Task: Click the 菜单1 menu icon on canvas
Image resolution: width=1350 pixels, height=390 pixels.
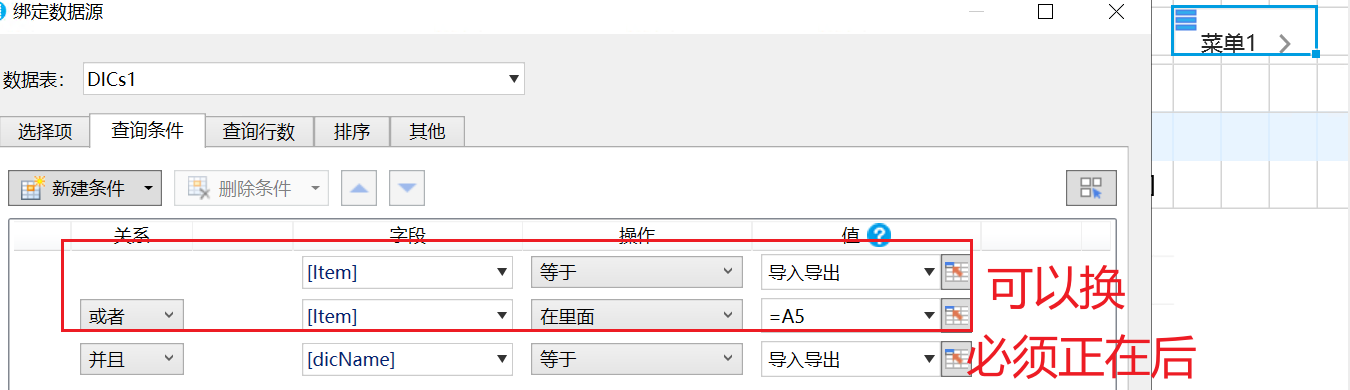Action: tap(1186, 19)
